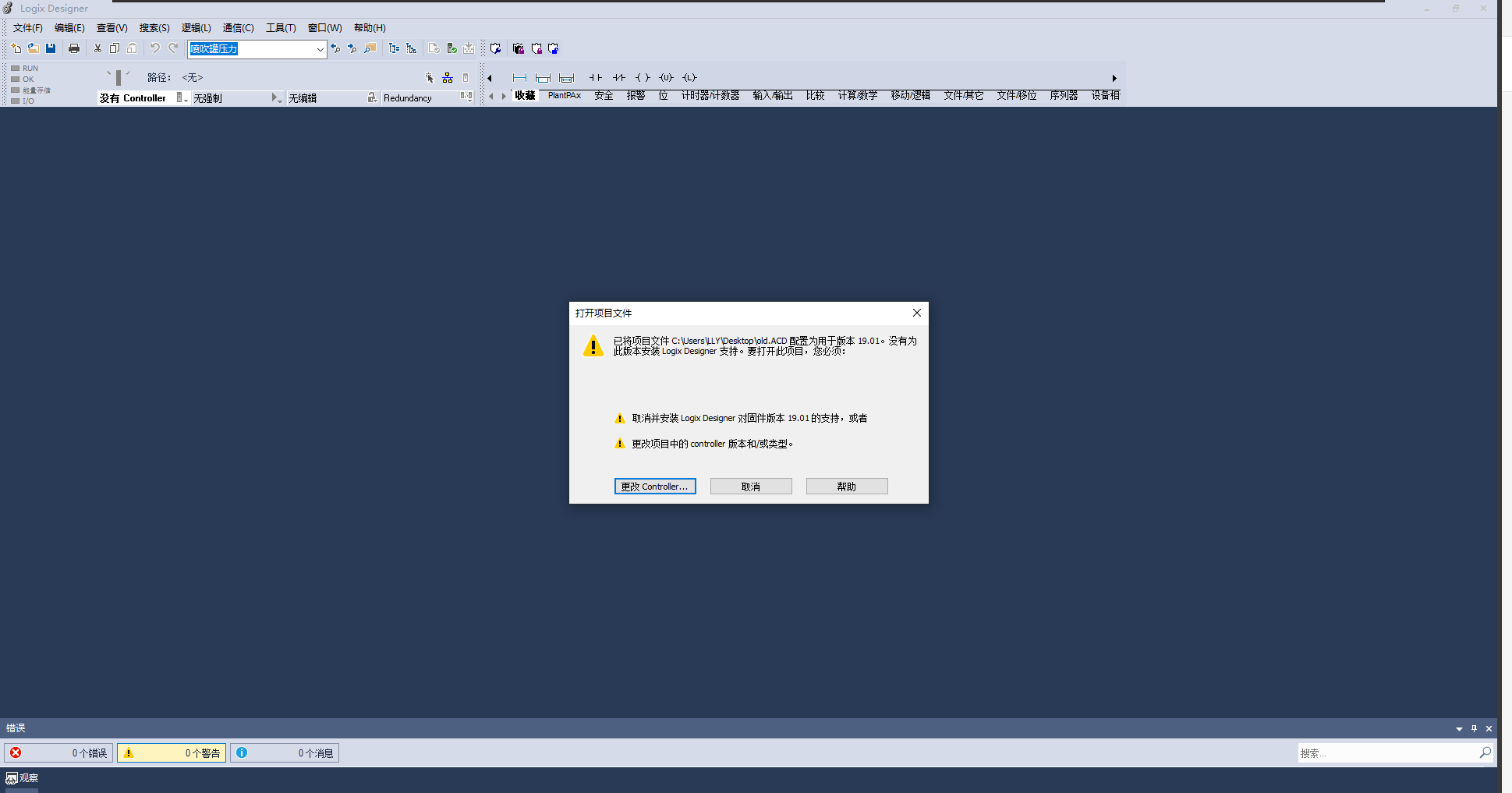Open the Redundancy status dropdown

coord(466,98)
